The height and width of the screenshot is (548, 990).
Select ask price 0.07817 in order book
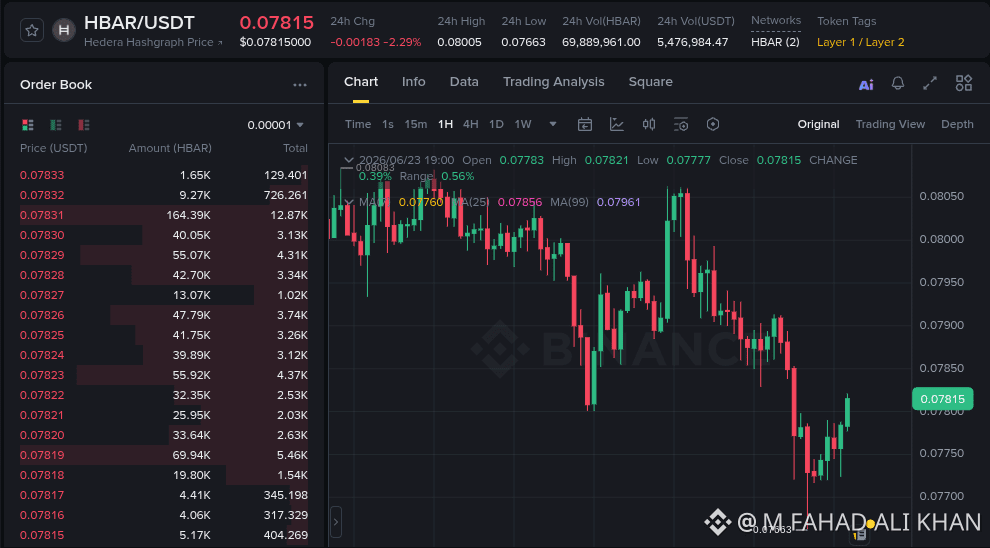click(42, 495)
